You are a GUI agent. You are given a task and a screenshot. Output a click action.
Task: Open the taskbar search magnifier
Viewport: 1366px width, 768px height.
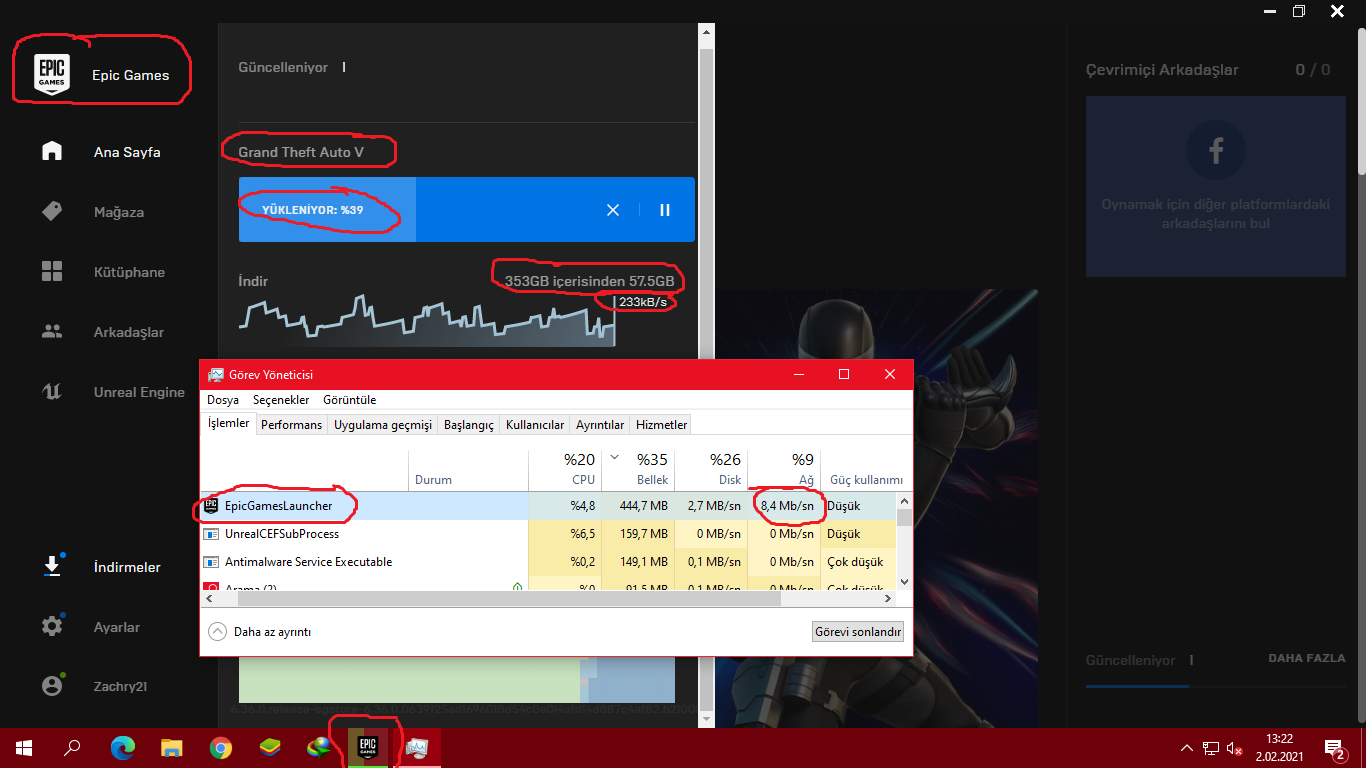tap(73, 748)
